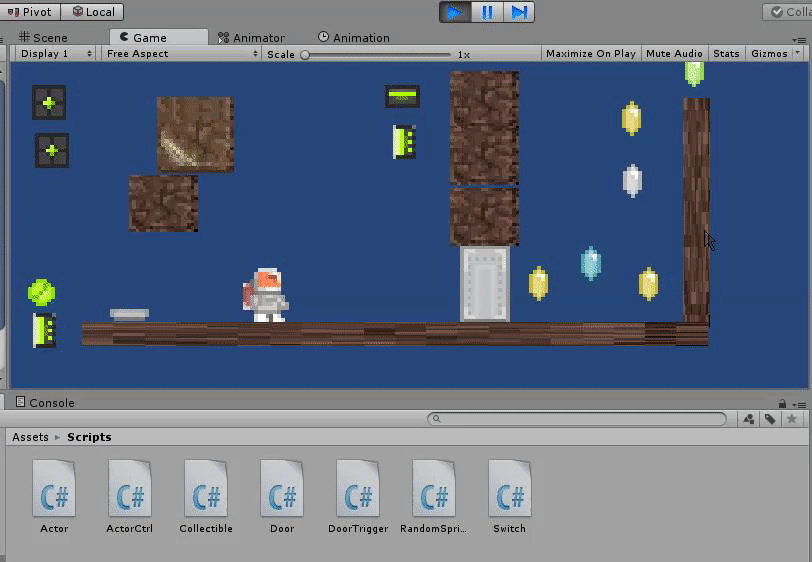Click the Play button
The height and width of the screenshot is (562, 812).
click(455, 12)
